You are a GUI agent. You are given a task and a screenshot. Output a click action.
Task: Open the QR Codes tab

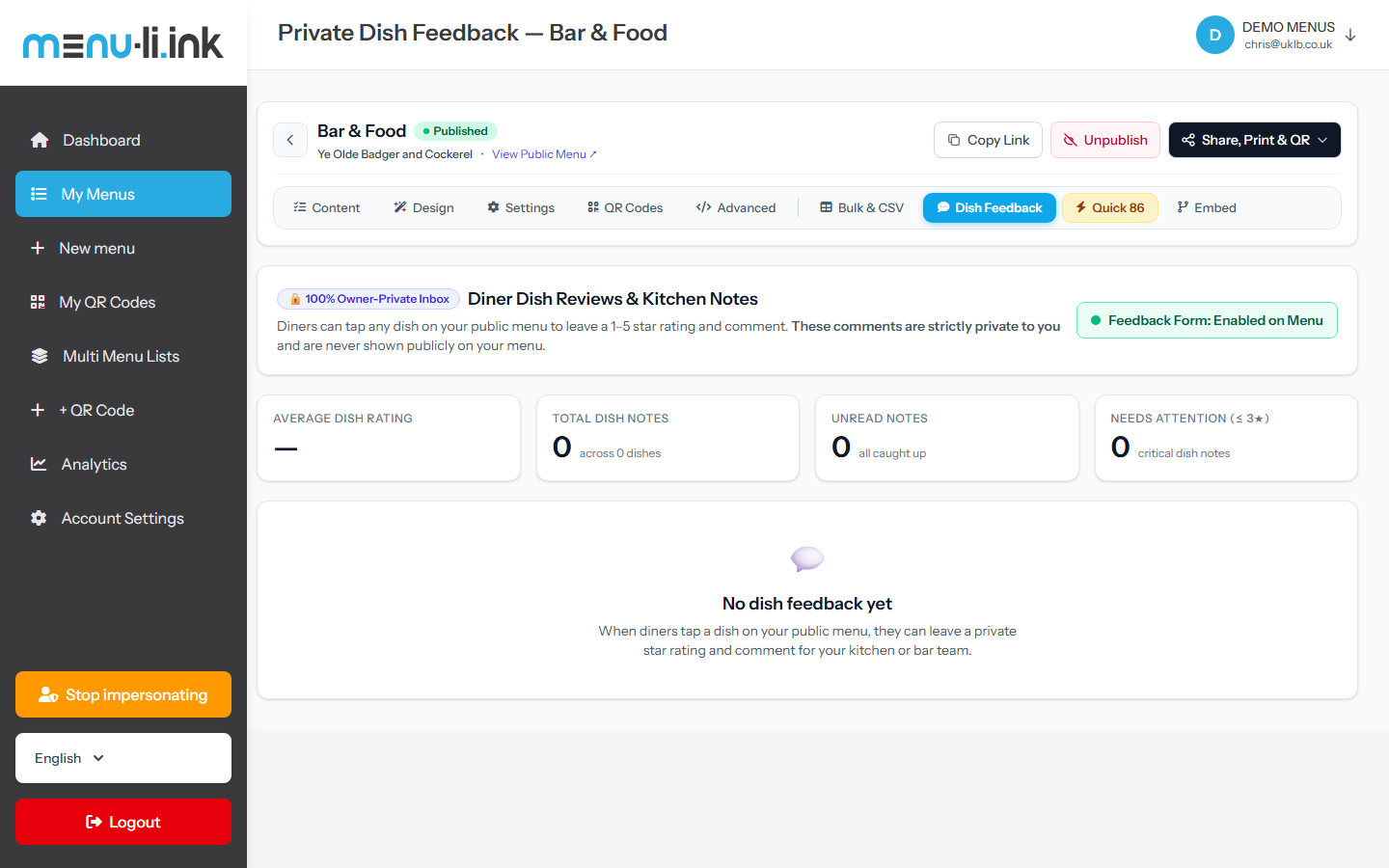tap(625, 207)
